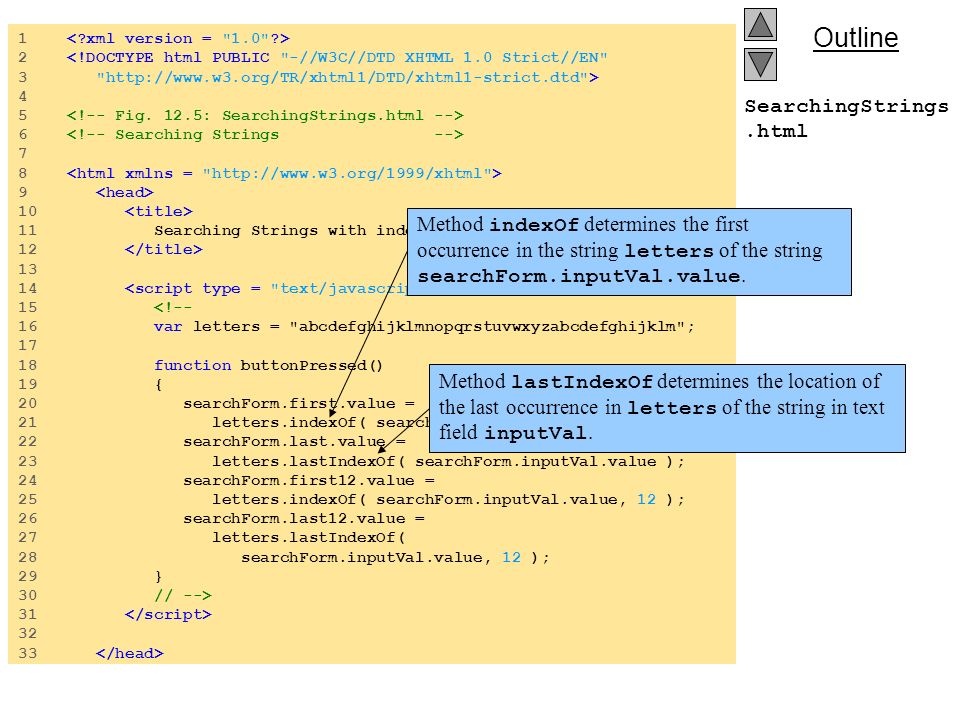
Task: Click 'searchForm.last12.value =' line
Action: coord(304,519)
